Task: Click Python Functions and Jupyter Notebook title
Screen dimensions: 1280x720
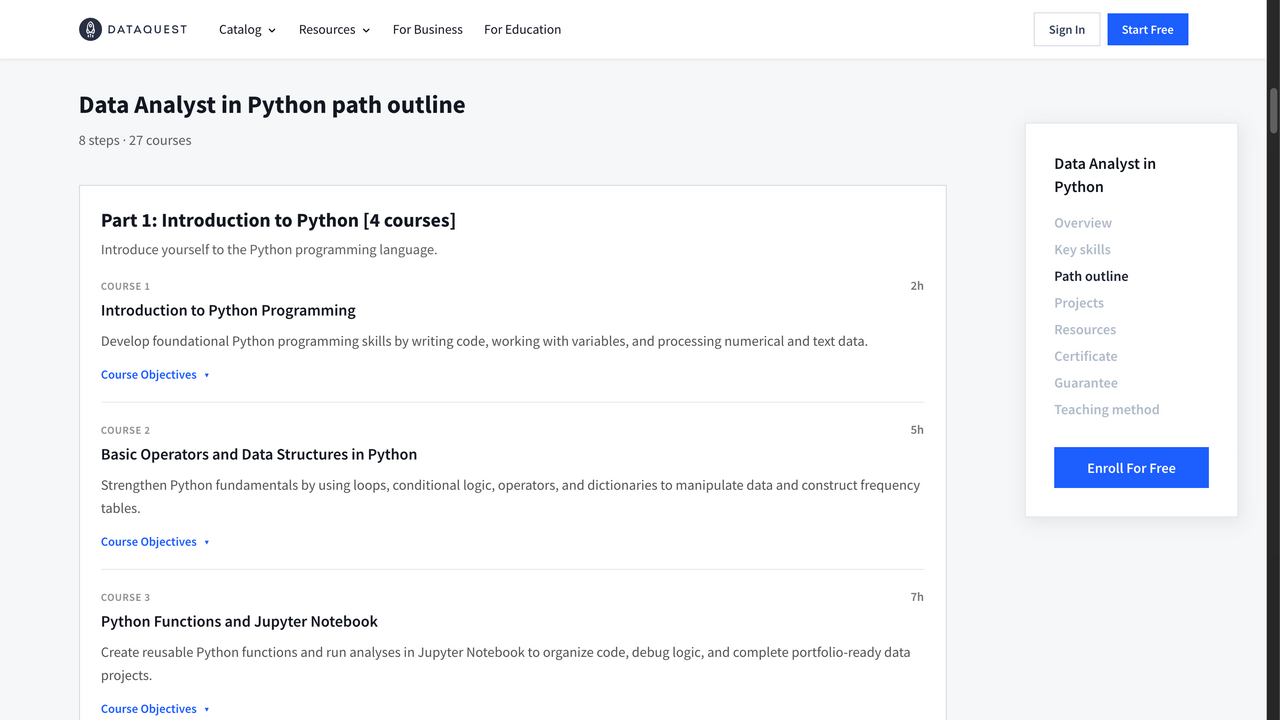Action: click(239, 621)
